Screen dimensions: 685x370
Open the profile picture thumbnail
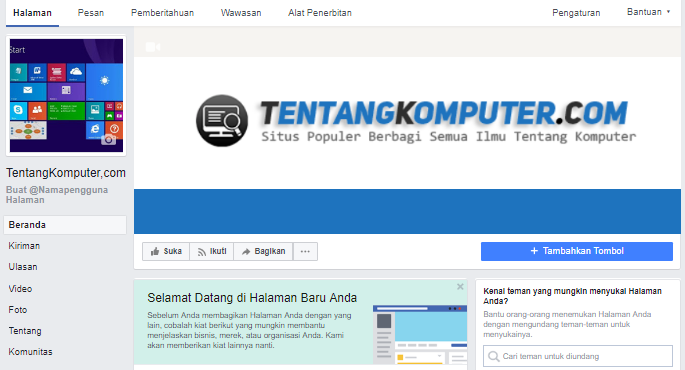tap(66, 95)
